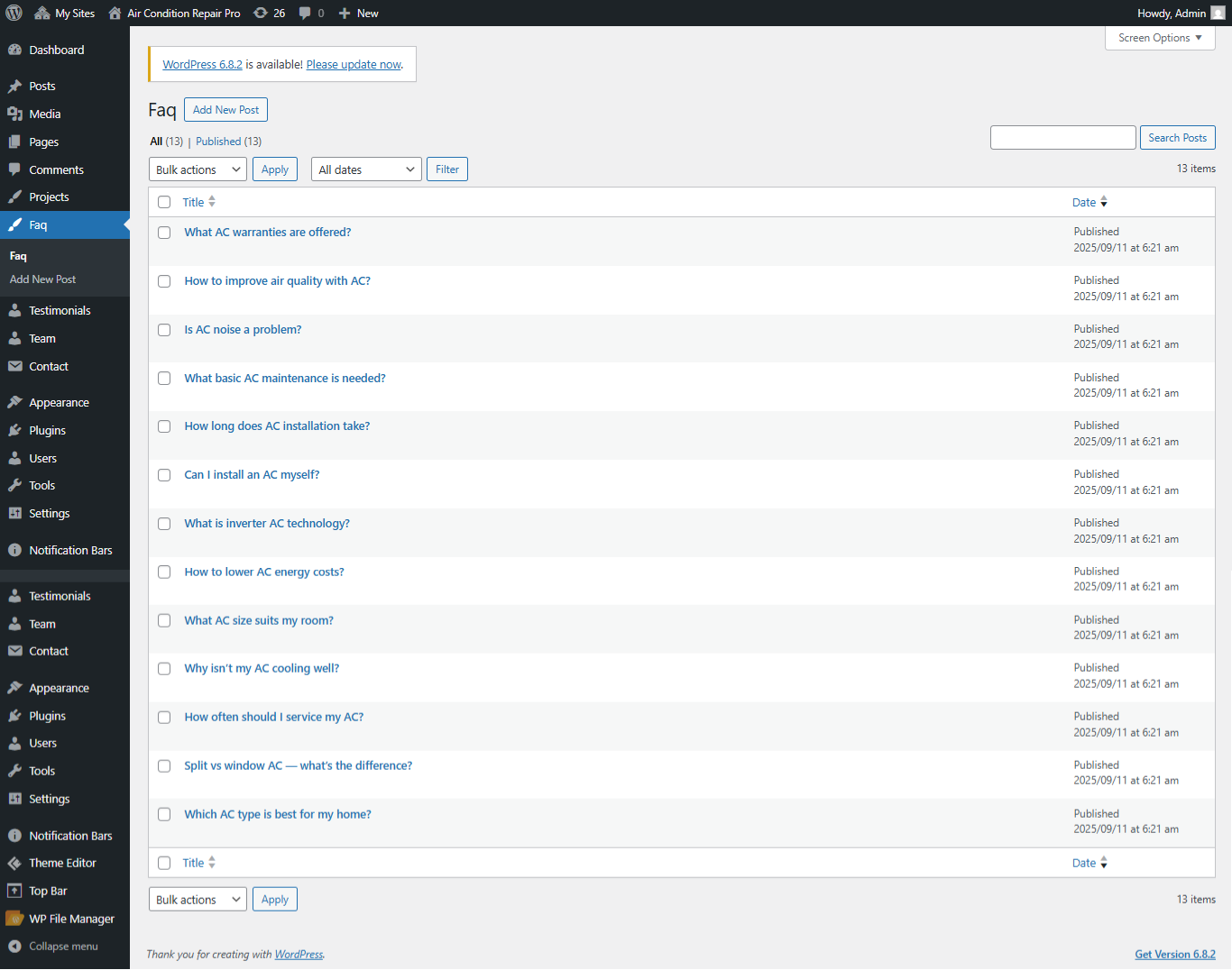Open the WordPress logo menu in admin bar
This screenshot has width=1232, height=970.
tap(14, 13)
